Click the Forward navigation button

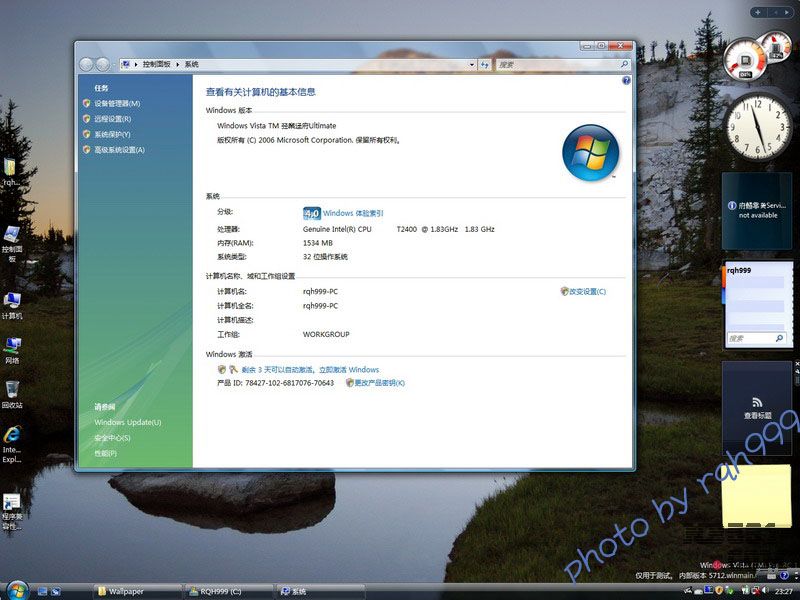(103, 64)
